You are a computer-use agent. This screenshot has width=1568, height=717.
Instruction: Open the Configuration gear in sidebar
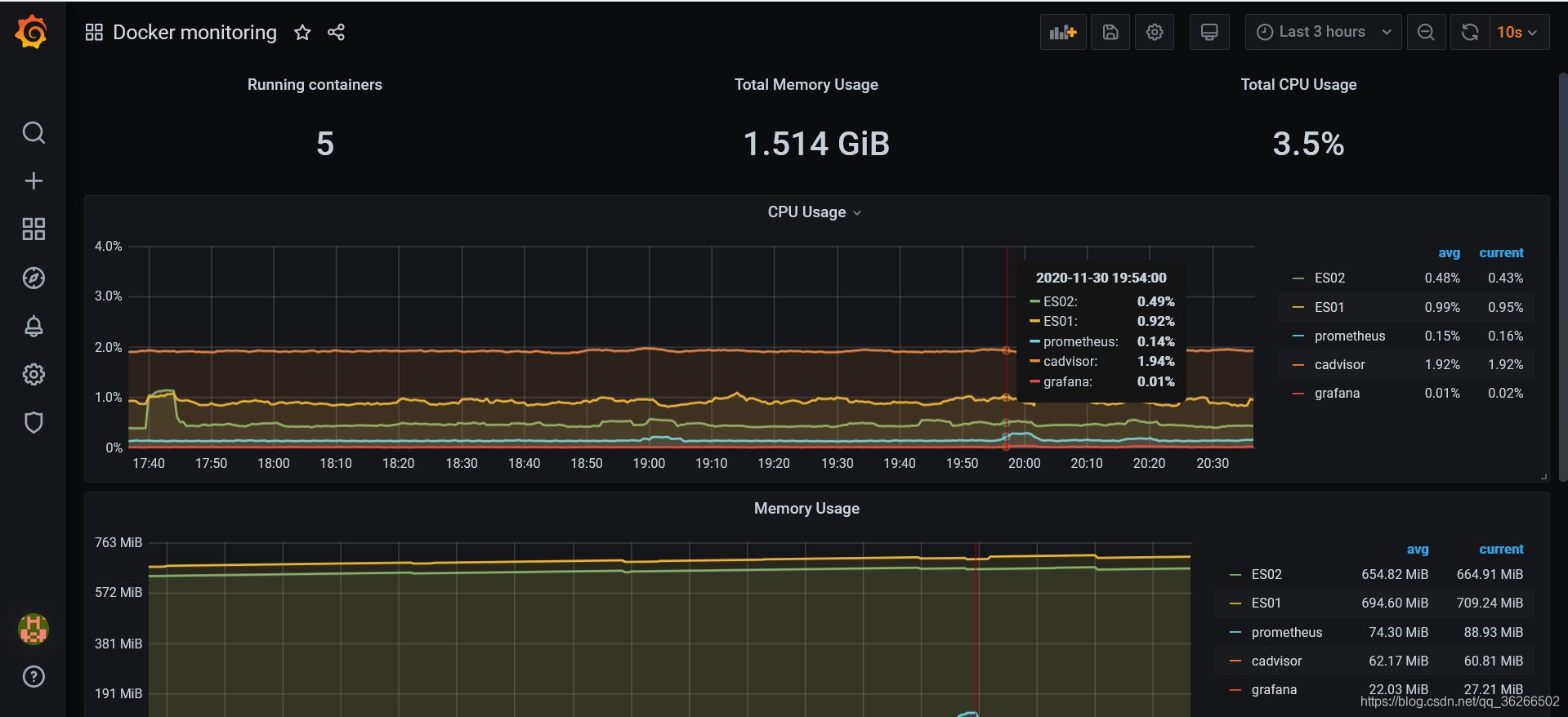[34, 374]
